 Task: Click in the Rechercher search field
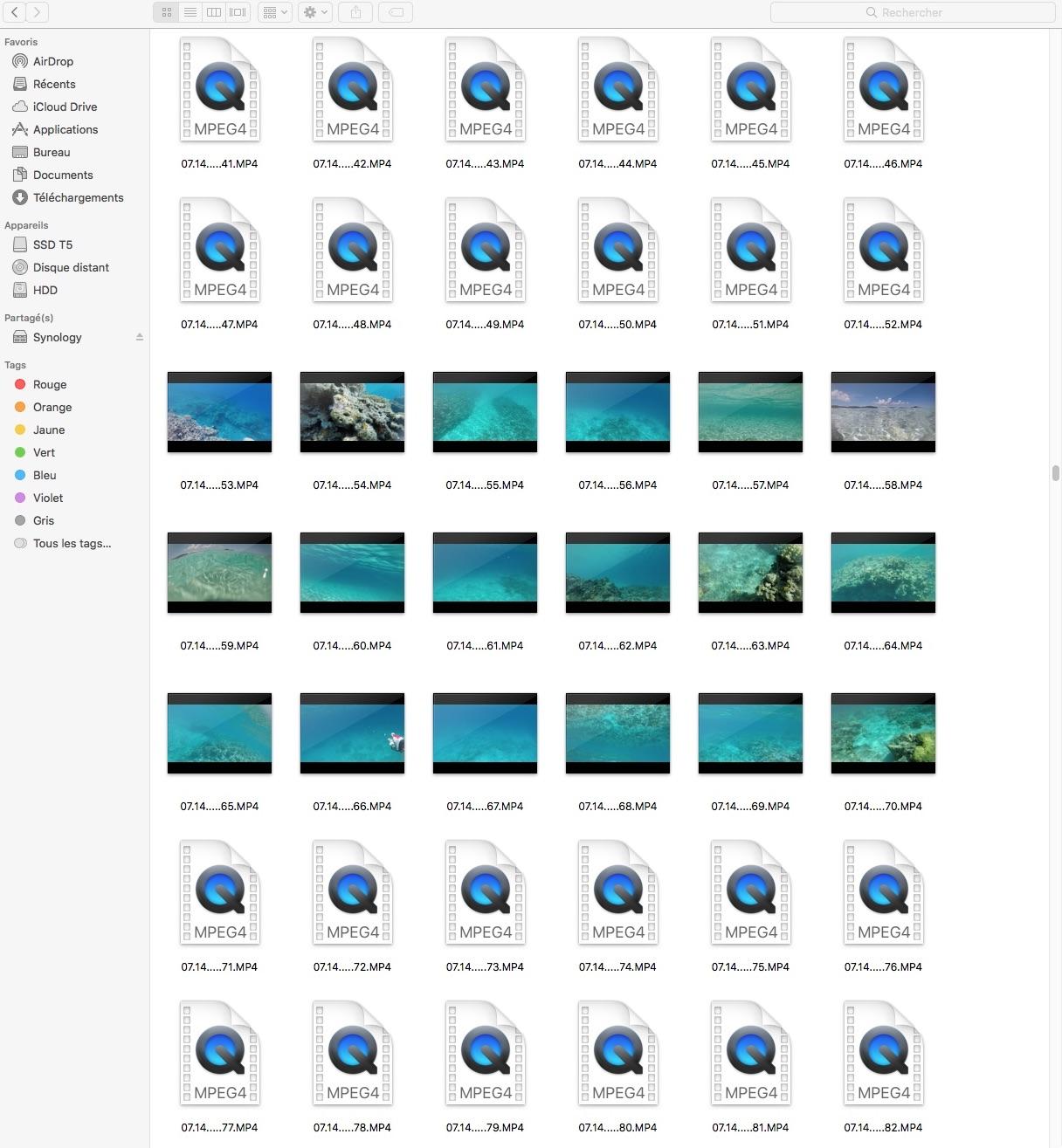pos(913,12)
